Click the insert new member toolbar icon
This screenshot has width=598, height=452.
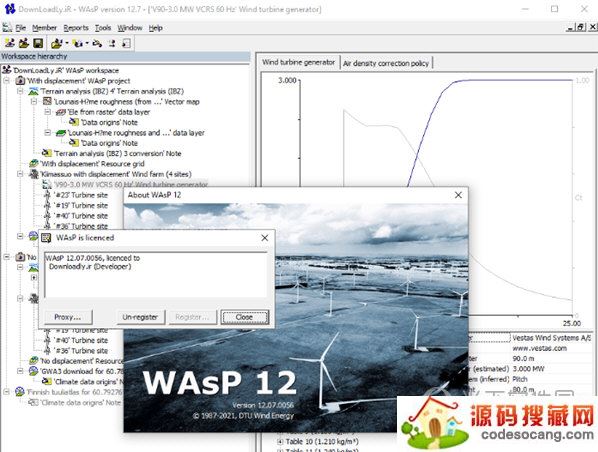pyautogui.click(x=78, y=43)
